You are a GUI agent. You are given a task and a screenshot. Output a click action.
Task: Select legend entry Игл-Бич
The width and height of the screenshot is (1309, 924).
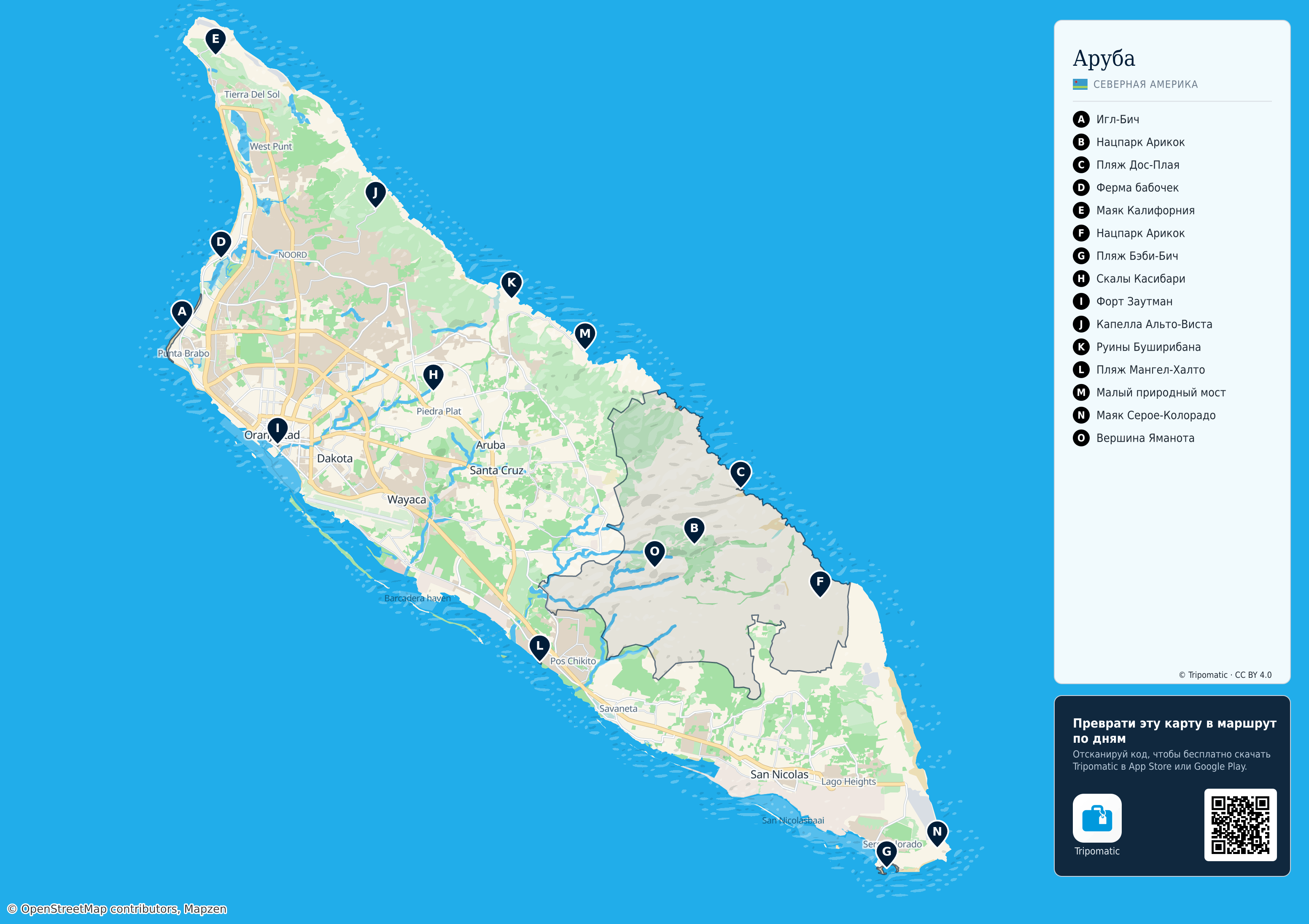[x=1106, y=119]
